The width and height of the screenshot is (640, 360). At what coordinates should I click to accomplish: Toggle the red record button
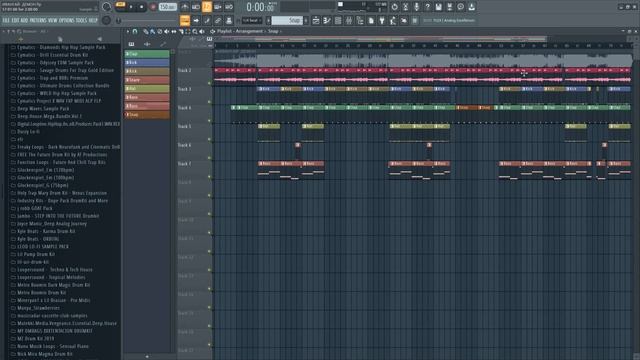[153, 7]
